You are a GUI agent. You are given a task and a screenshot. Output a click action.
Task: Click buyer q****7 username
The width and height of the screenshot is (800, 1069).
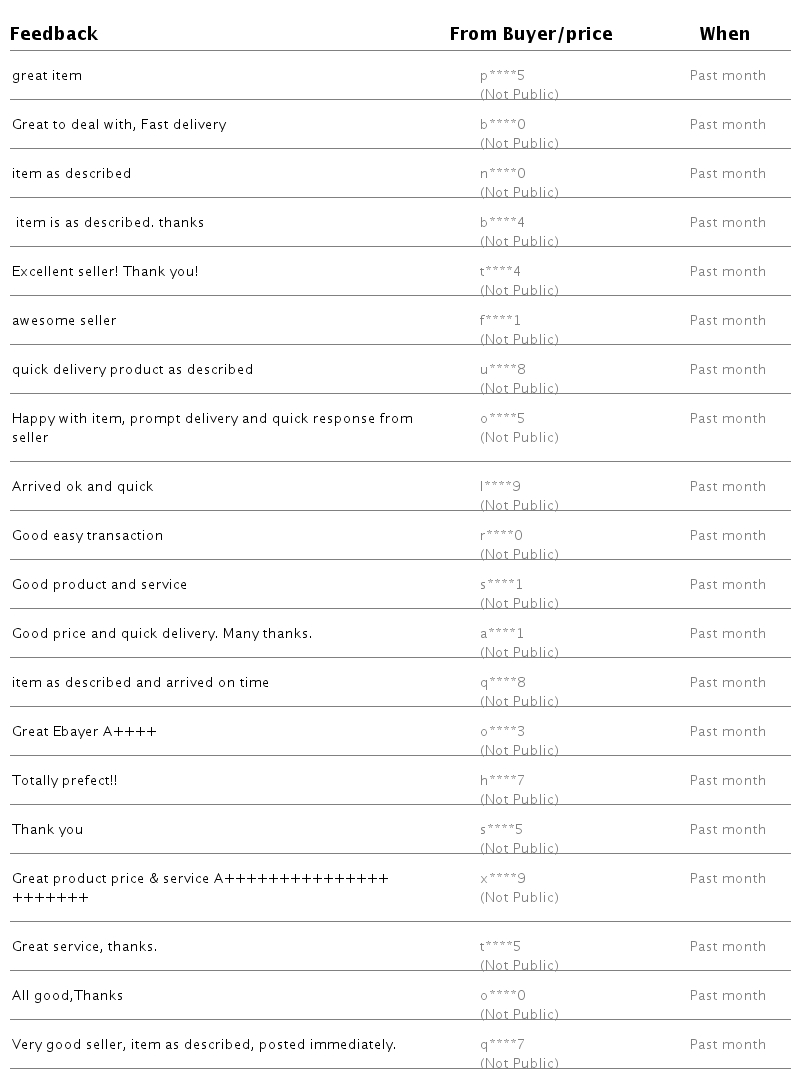[502, 1045]
